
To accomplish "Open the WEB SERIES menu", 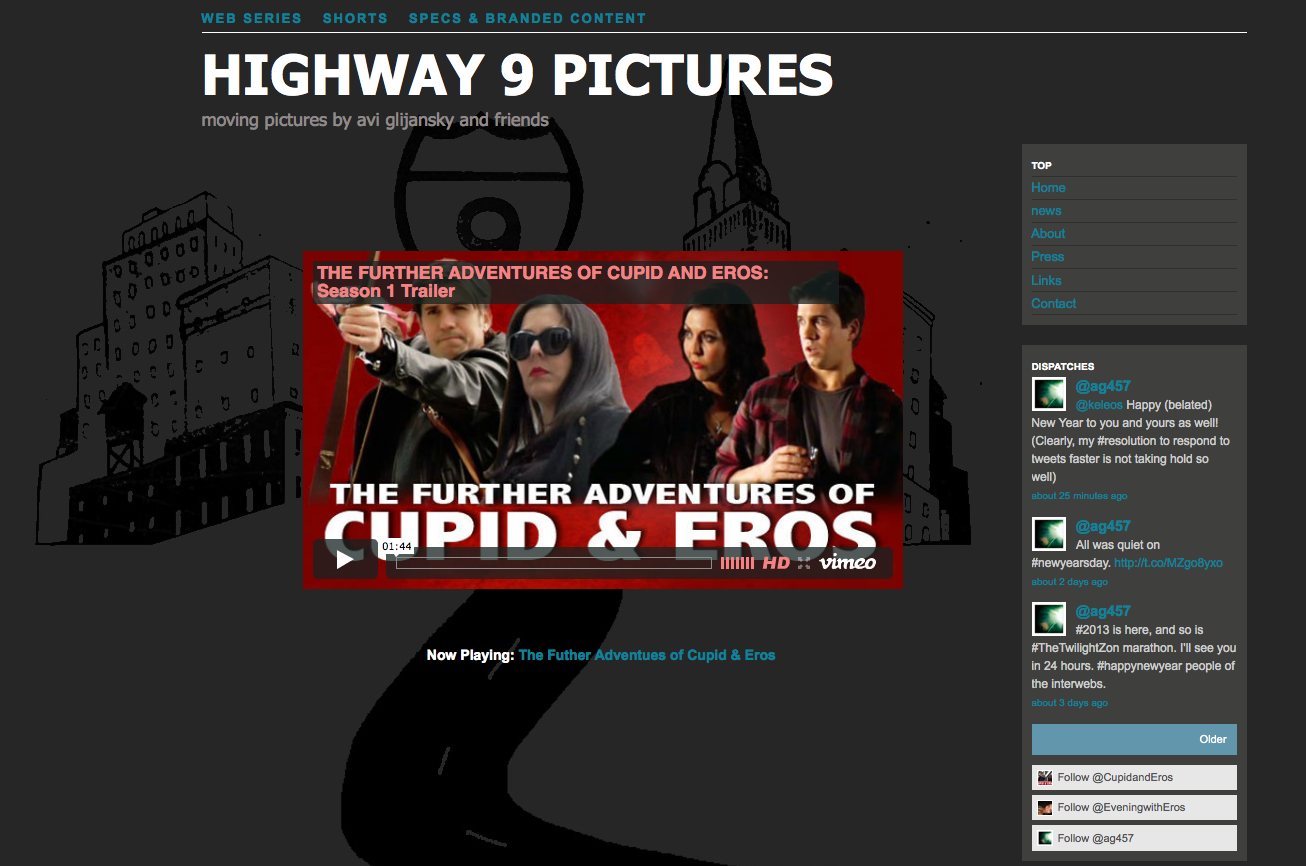I will click(x=251, y=17).
